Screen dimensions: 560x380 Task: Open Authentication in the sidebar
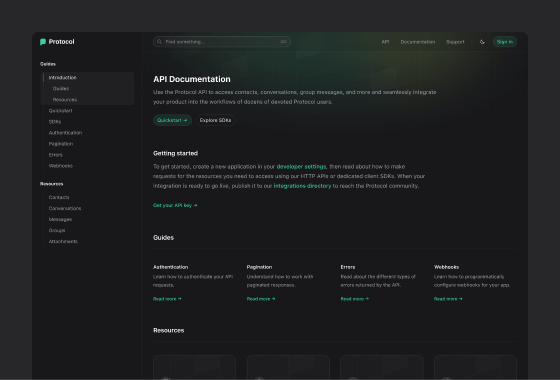[65, 133]
